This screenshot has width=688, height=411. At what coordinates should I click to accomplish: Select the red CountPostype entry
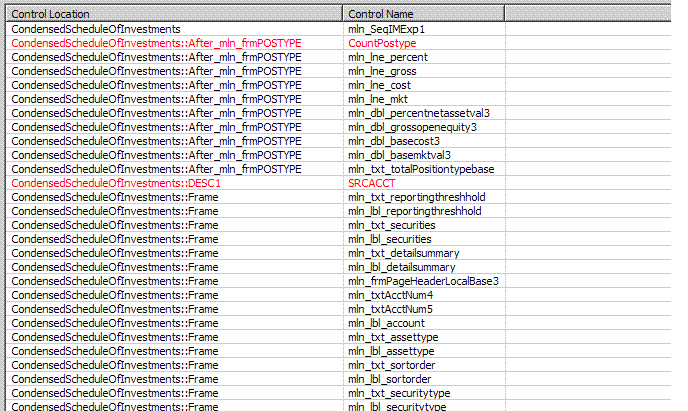click(x=383, y=44)
